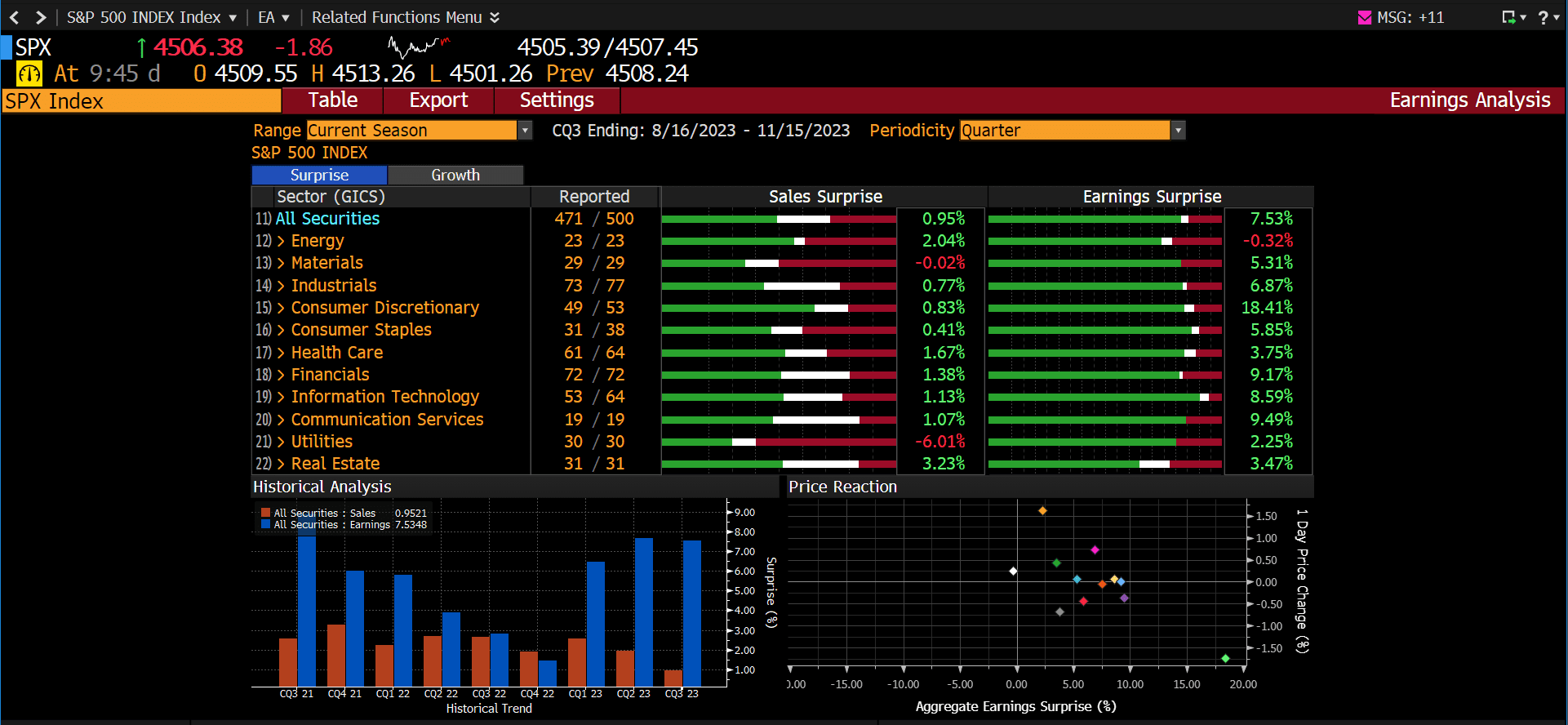
Task: Click the magenta diamond scatter point
Action: (1095, 550)
